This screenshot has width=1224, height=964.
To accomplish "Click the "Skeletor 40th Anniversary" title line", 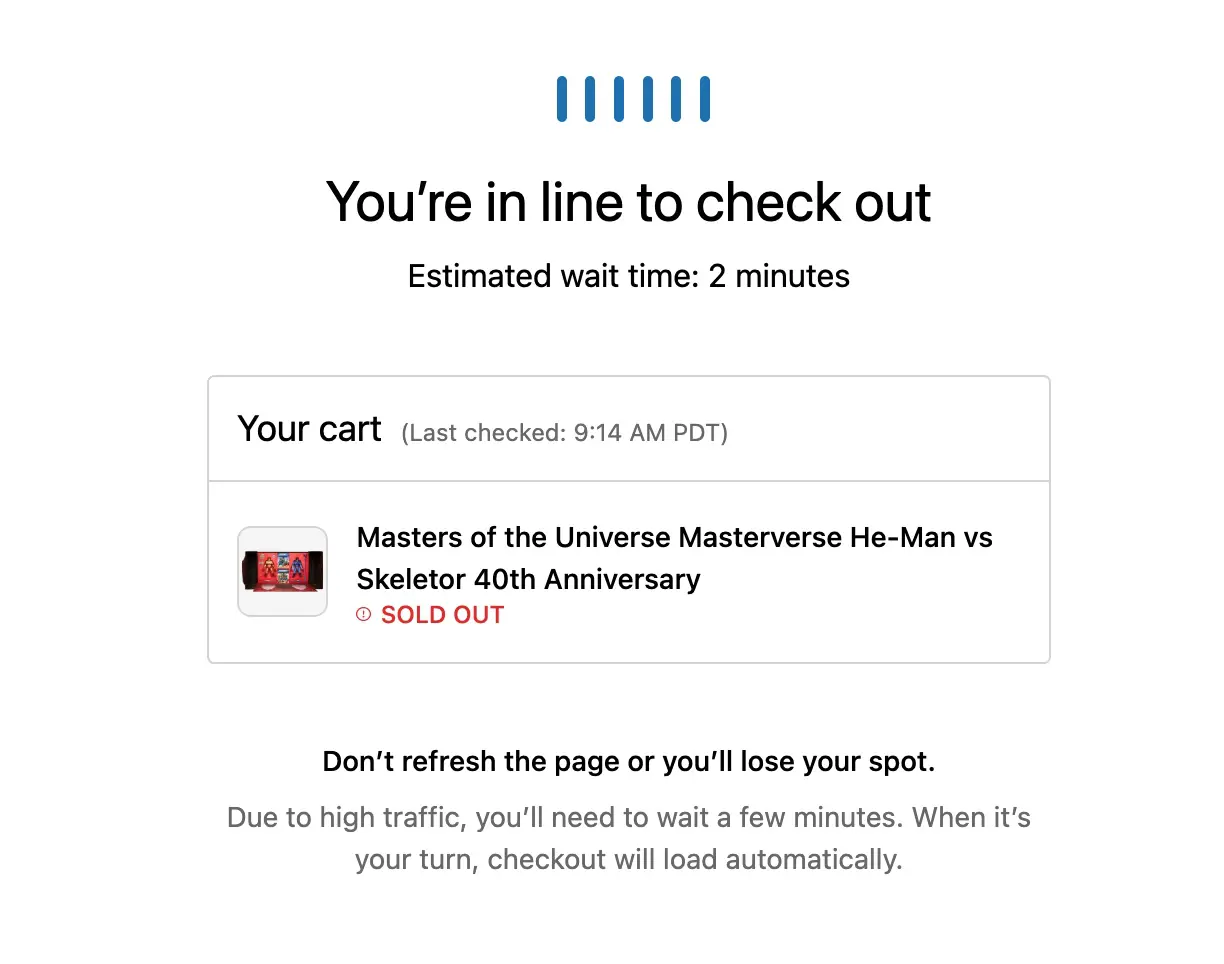I will 528,579.
